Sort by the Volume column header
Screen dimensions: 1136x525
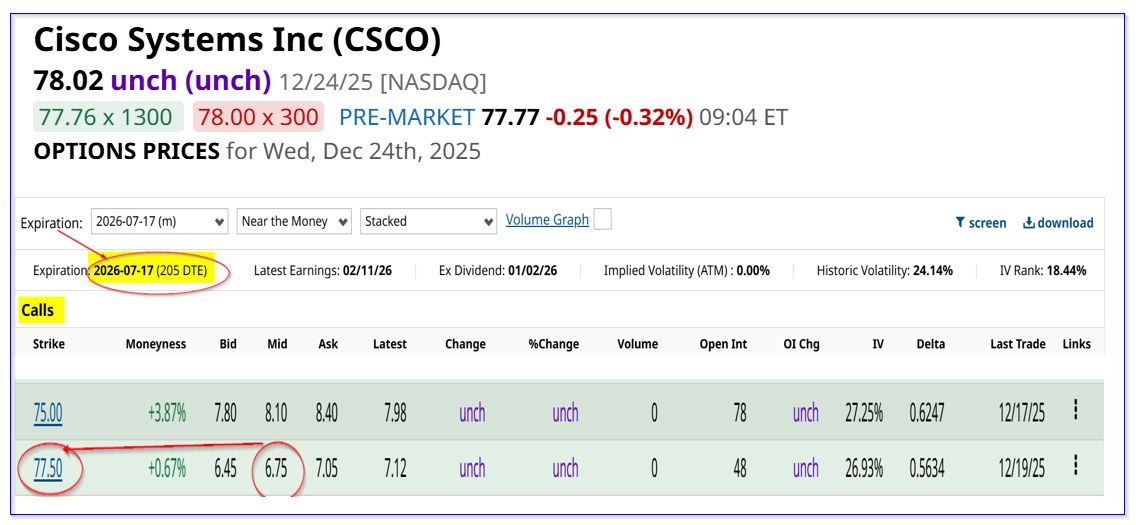pyautogui.click(x=637, y=344)
